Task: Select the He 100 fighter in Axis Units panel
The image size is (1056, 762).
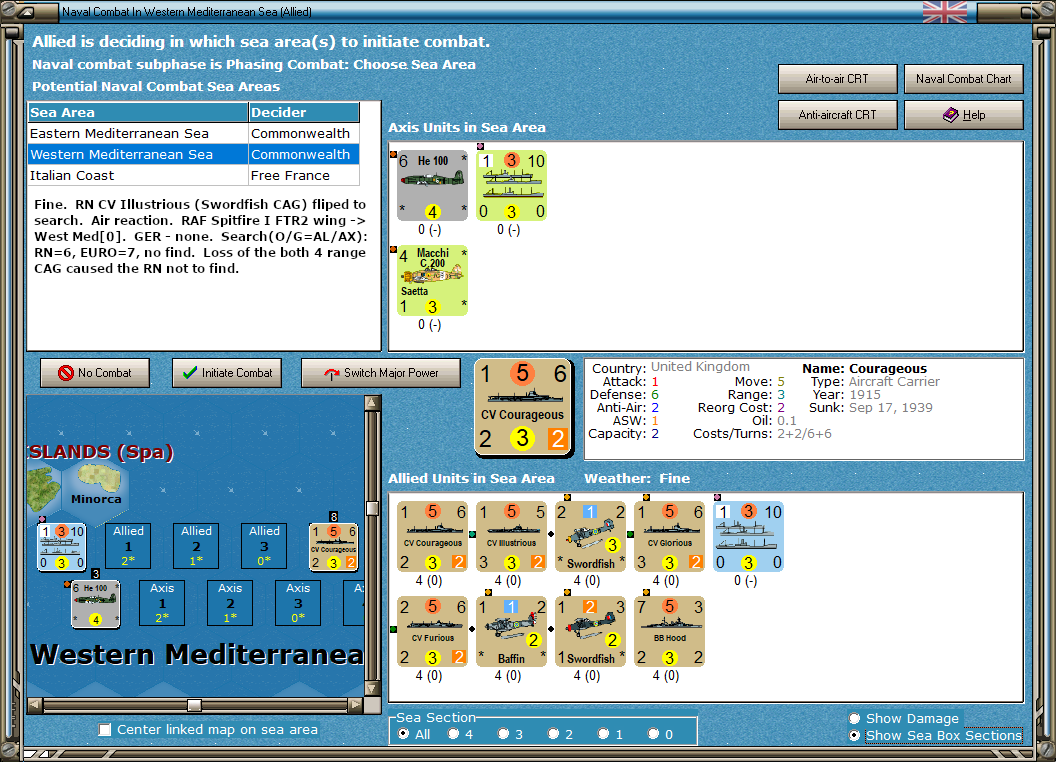Action: point(432,186)
